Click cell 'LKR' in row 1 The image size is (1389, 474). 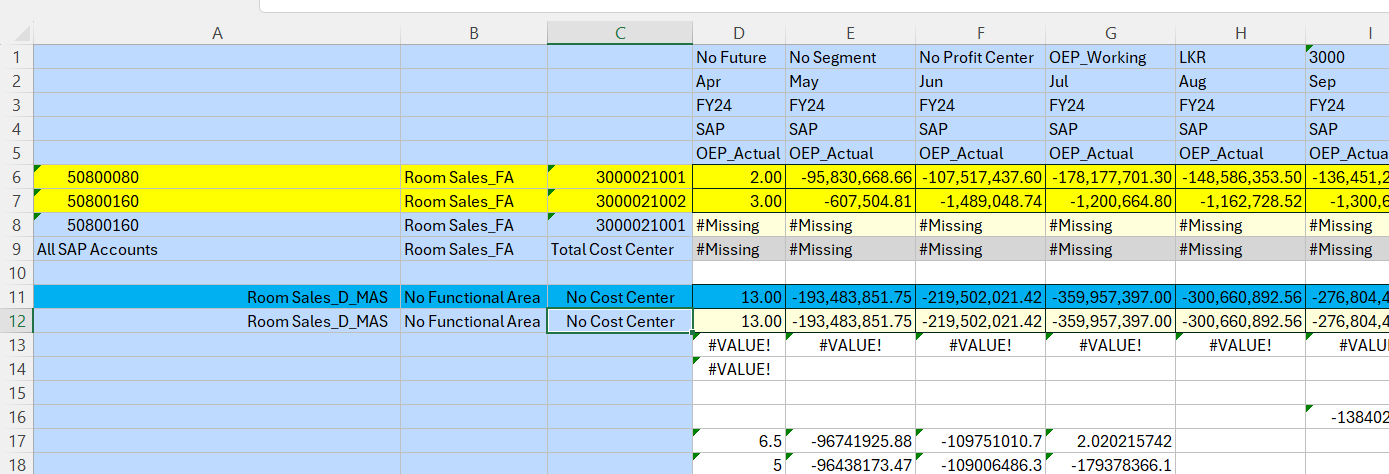click(x=1240, y=57)
